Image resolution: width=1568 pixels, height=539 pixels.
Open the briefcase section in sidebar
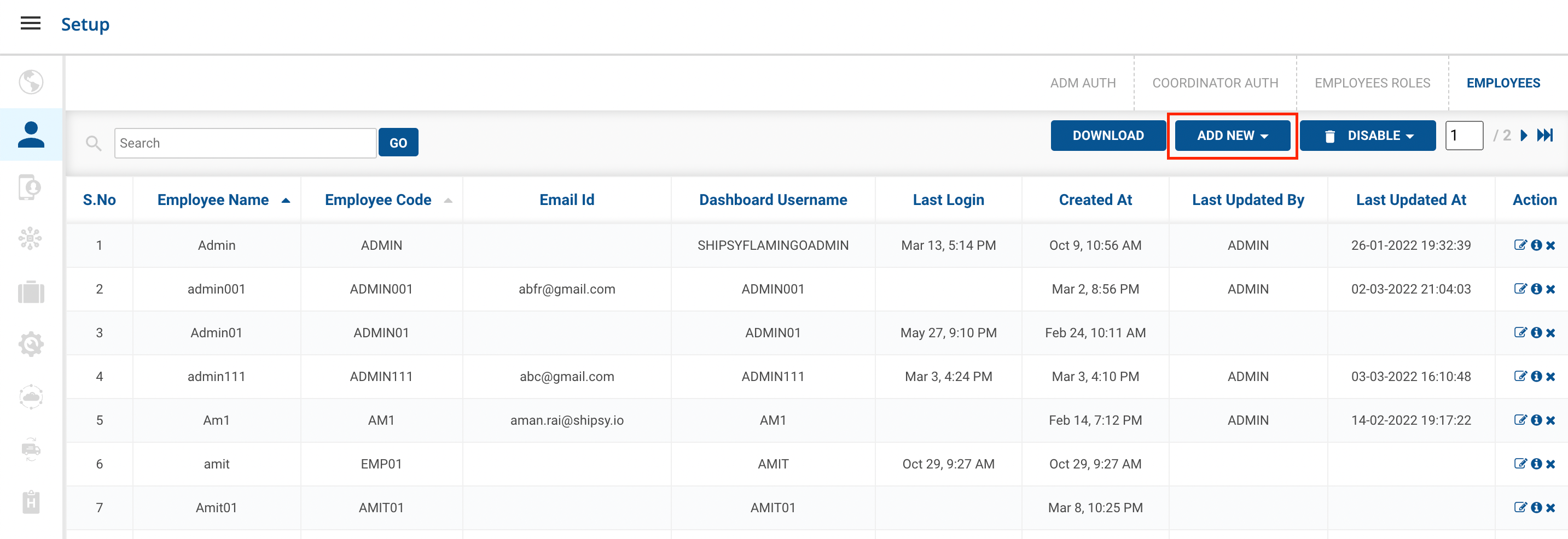point(31,292)
